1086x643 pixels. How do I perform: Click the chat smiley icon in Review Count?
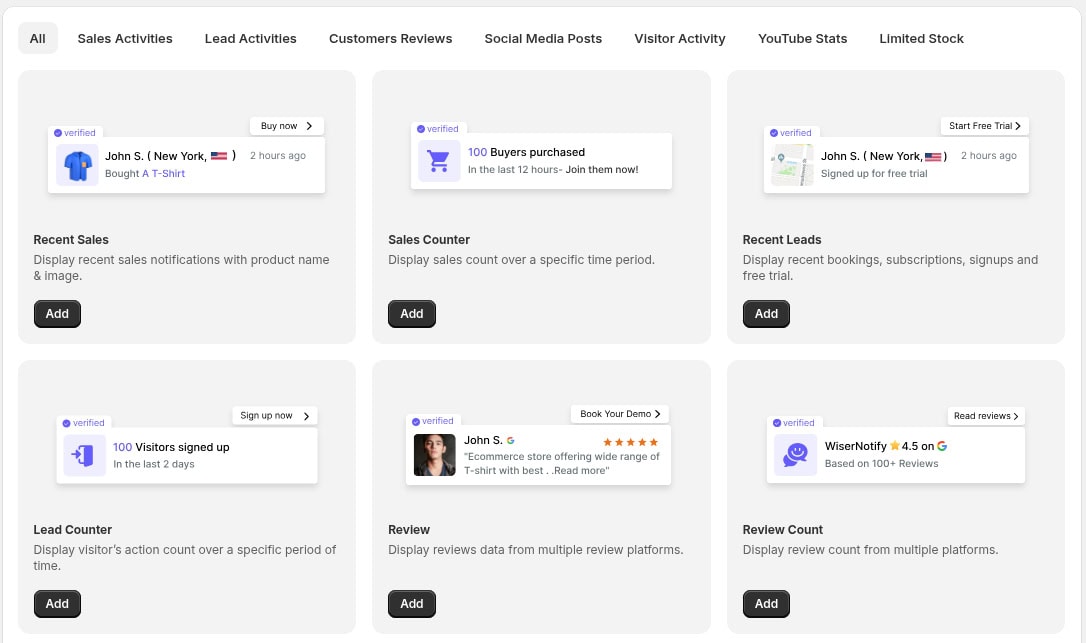[x=795, y=455]
